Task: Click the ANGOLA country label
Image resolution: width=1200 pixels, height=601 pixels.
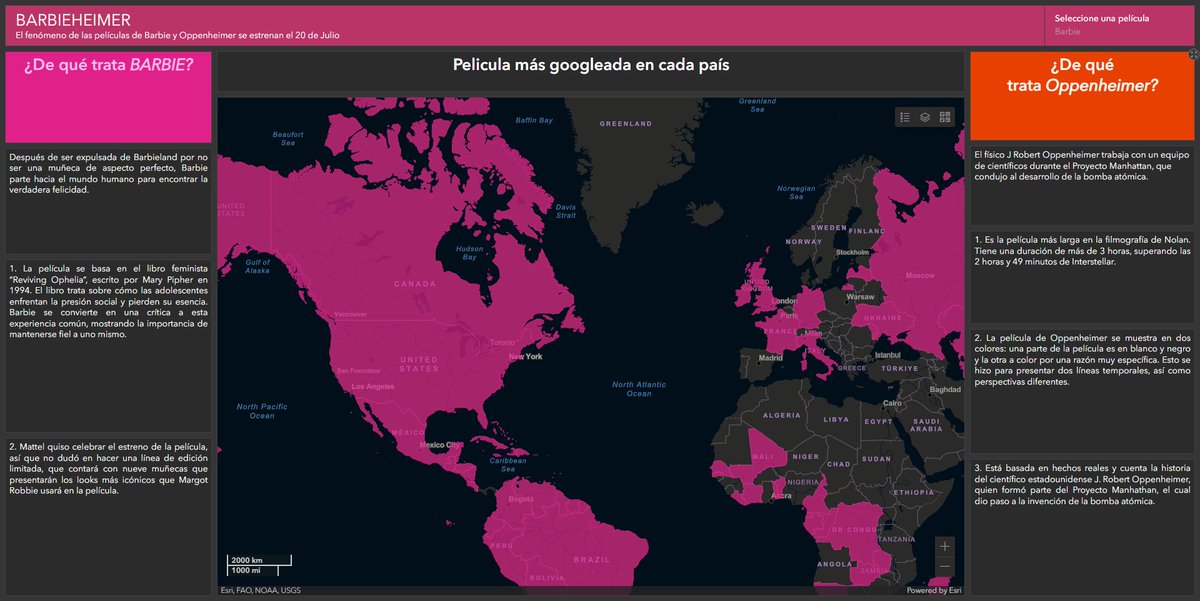Action: (835, 564)
